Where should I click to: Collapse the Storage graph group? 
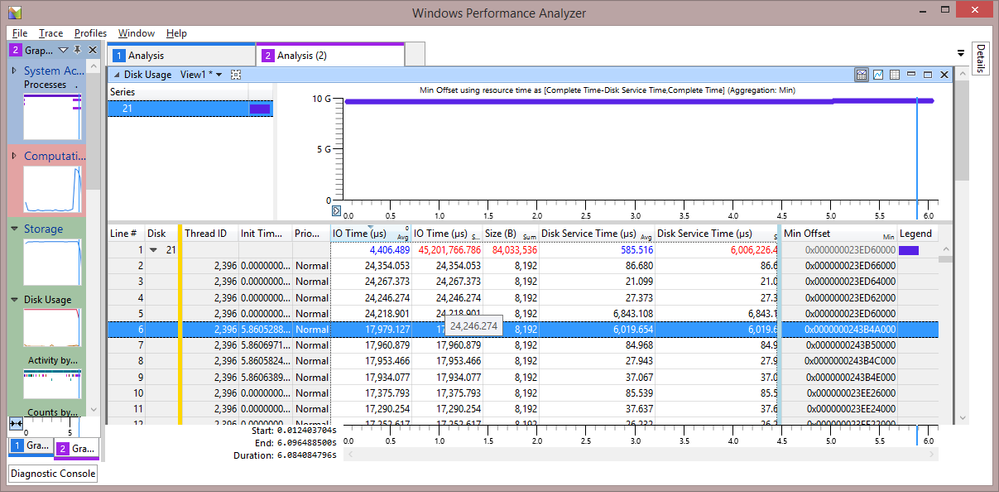[15, 229]
